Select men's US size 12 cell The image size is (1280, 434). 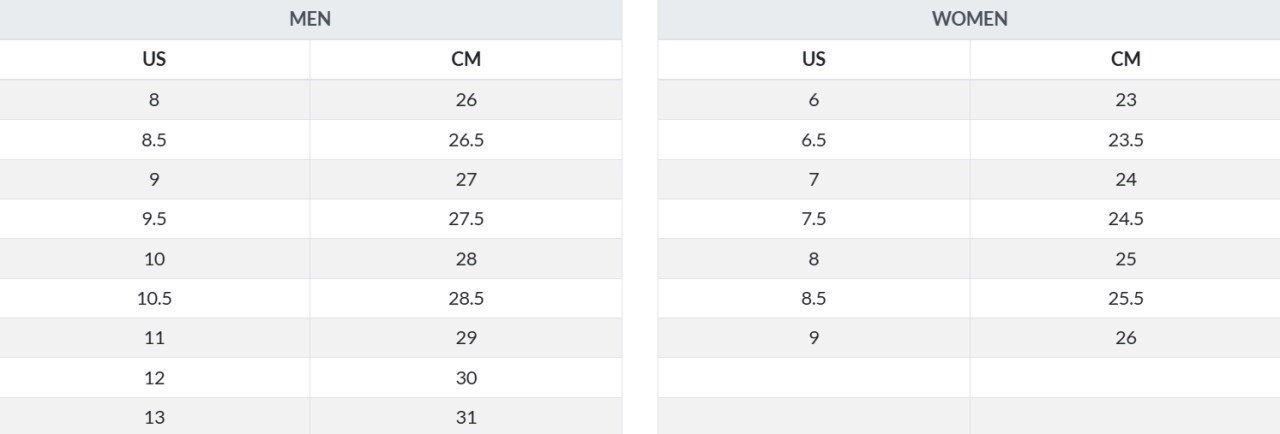coord(154,378)
